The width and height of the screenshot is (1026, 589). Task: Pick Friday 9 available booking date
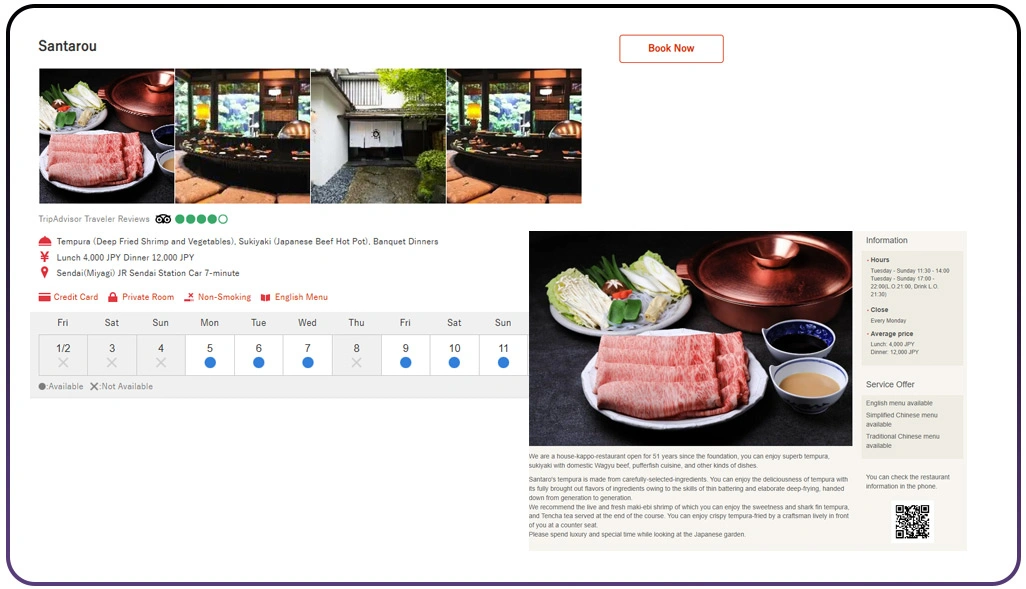(405, 355)
